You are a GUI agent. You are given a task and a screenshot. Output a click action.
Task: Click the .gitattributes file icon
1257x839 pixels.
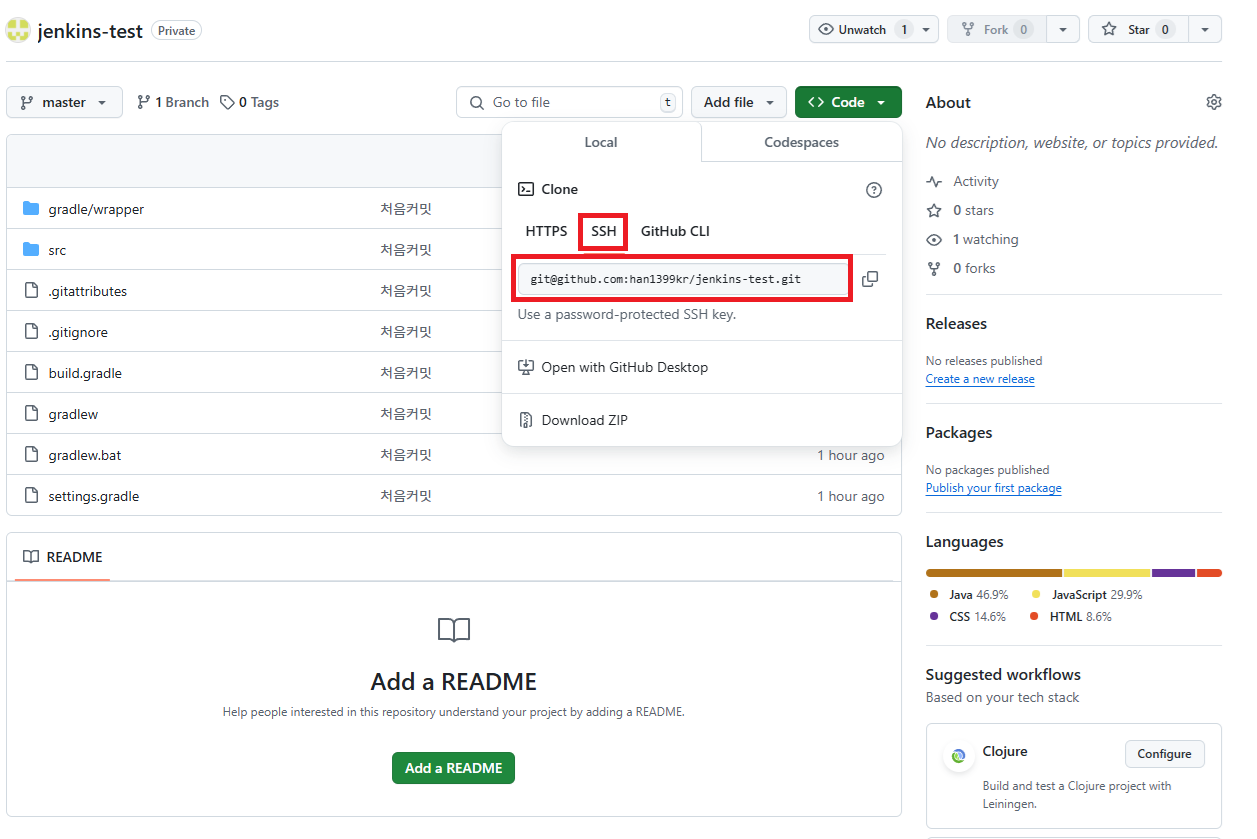coord(31,291)
